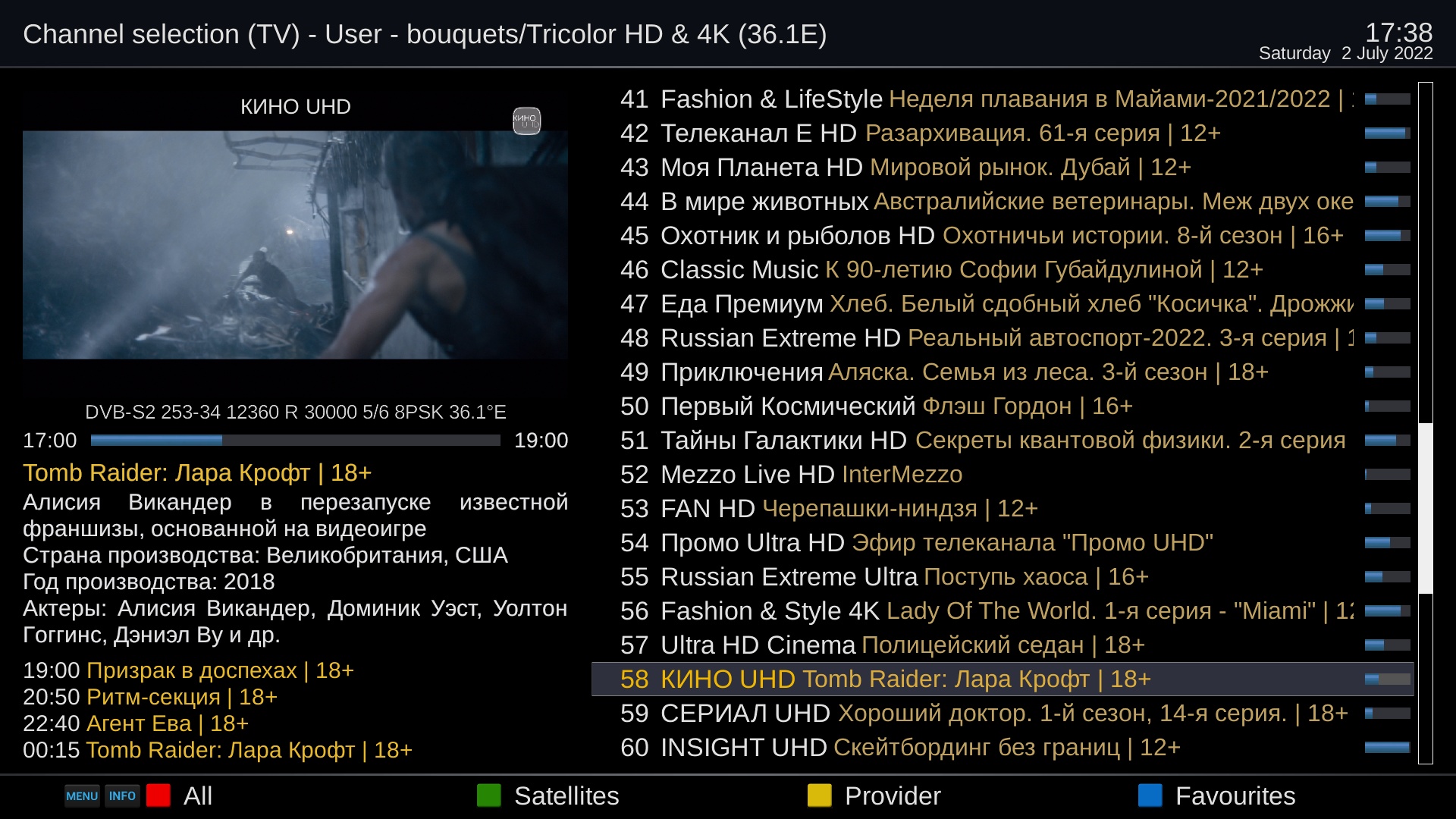Open the Favourites list
1456x819 pixels.
click(x=1235, y=795)
